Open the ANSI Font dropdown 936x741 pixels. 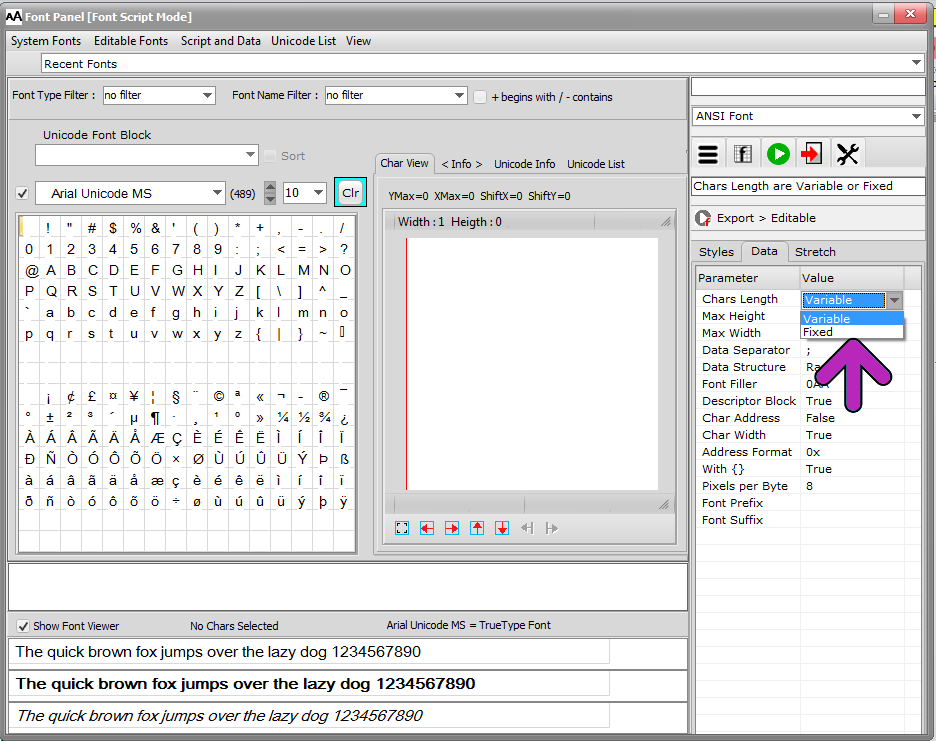[916, 116]
